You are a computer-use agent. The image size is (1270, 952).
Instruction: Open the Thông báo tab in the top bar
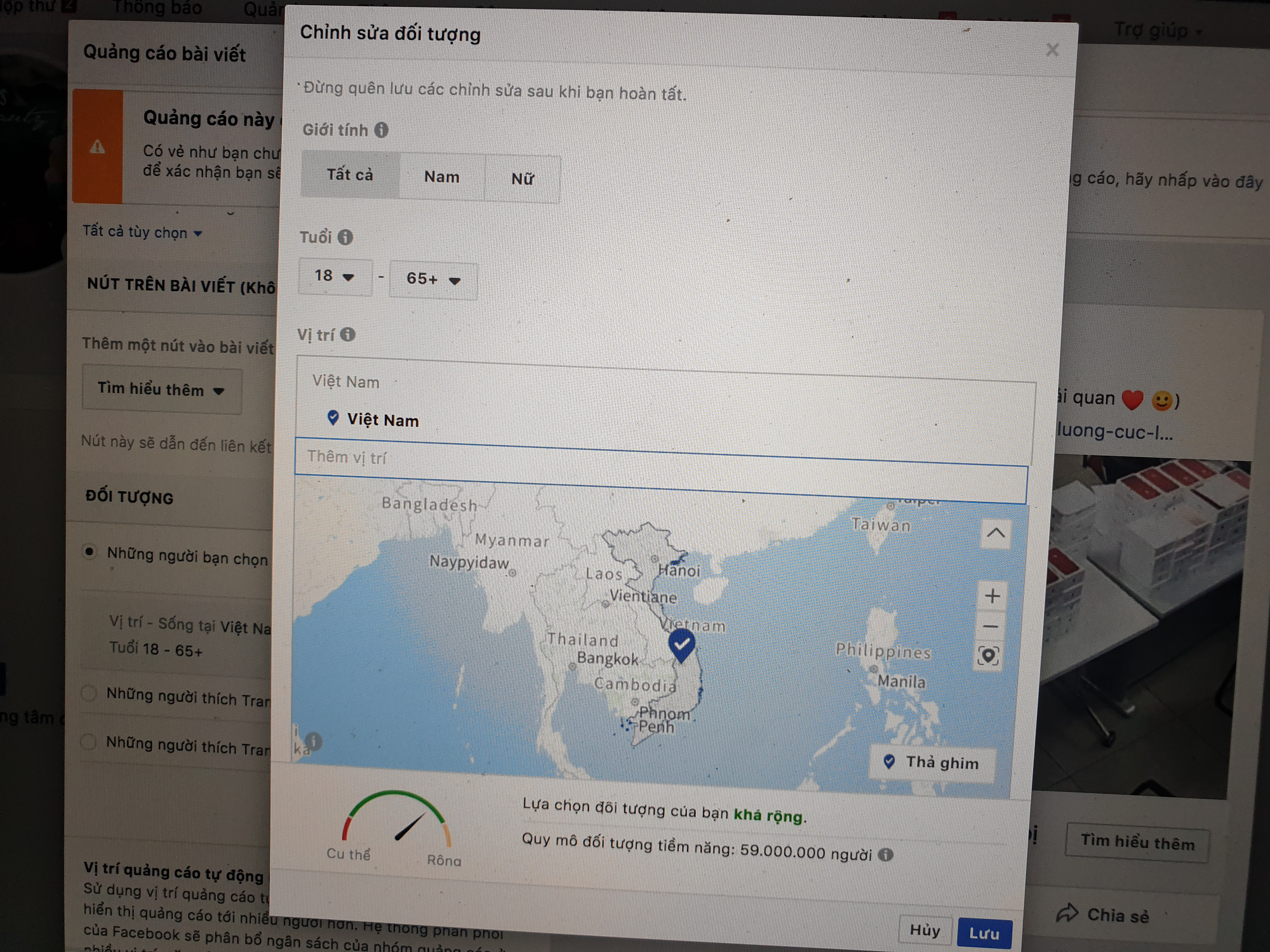(x=157, y=8)
